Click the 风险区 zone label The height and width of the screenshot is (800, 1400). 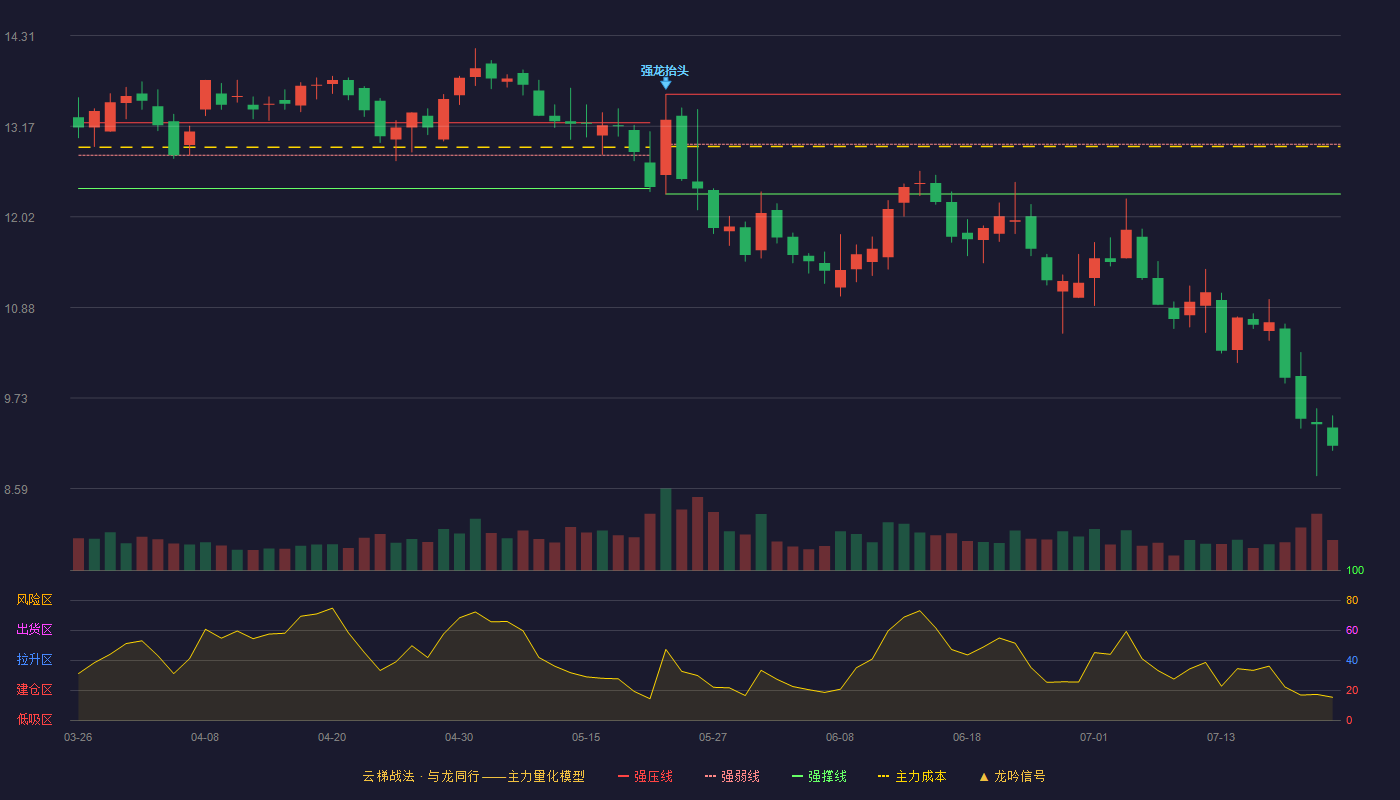(x=35, y=600)
